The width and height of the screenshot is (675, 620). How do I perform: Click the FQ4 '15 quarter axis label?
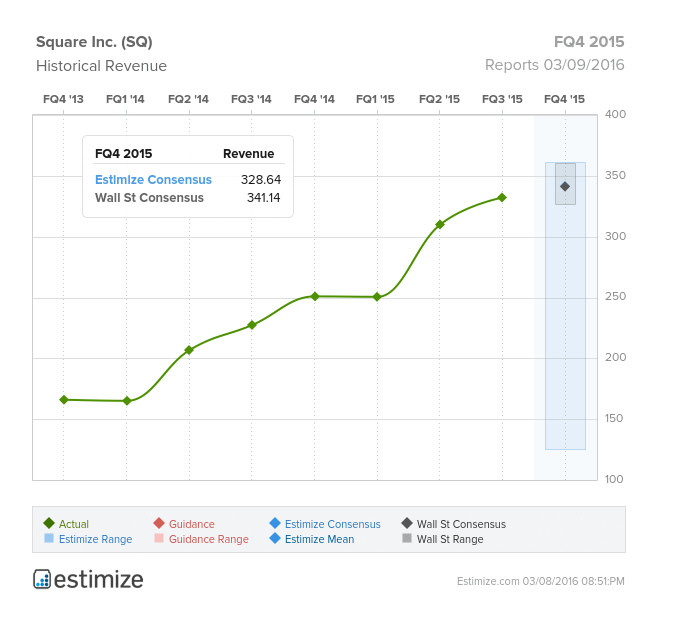(564, 99)
